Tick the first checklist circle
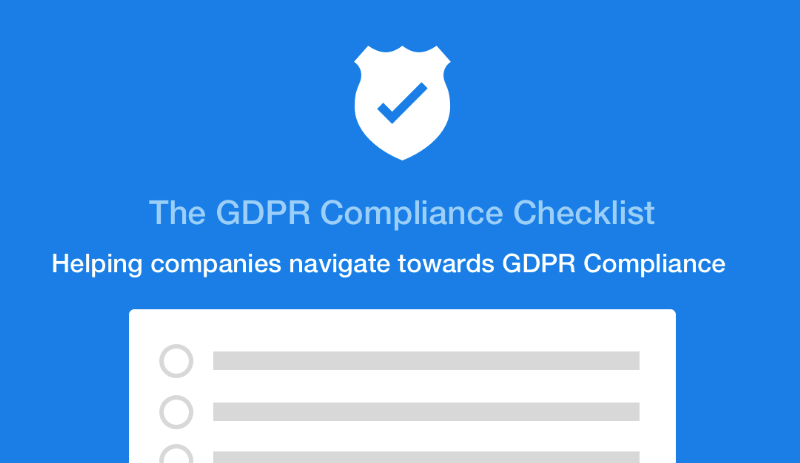 [x=176, y=361]
